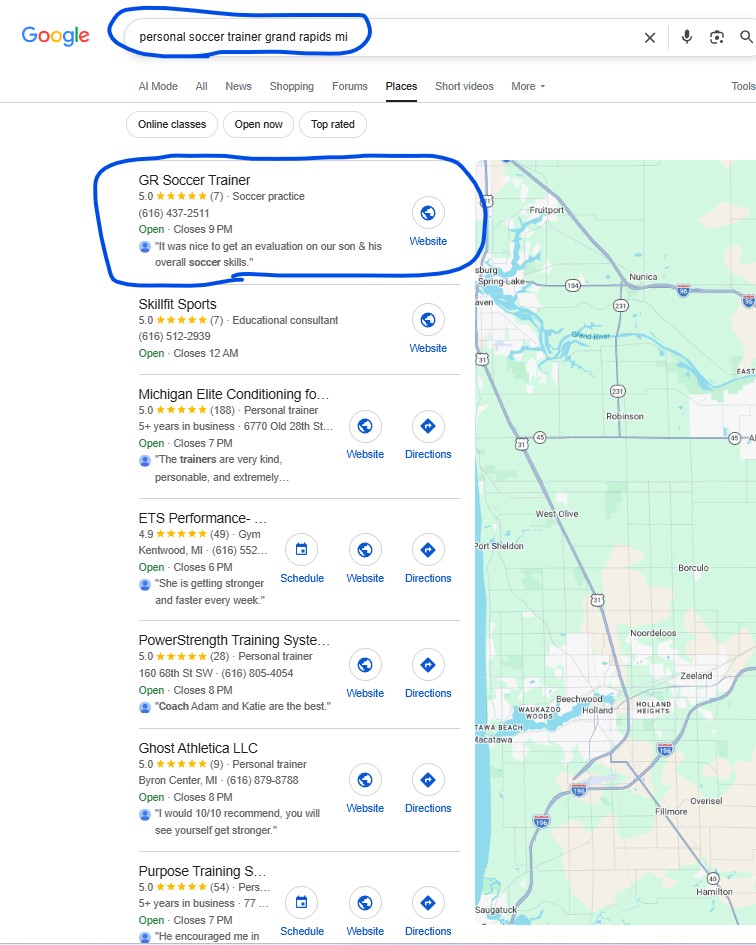Open PowerStrength Training website icon
756x945 pixels.
click(365, 665)
